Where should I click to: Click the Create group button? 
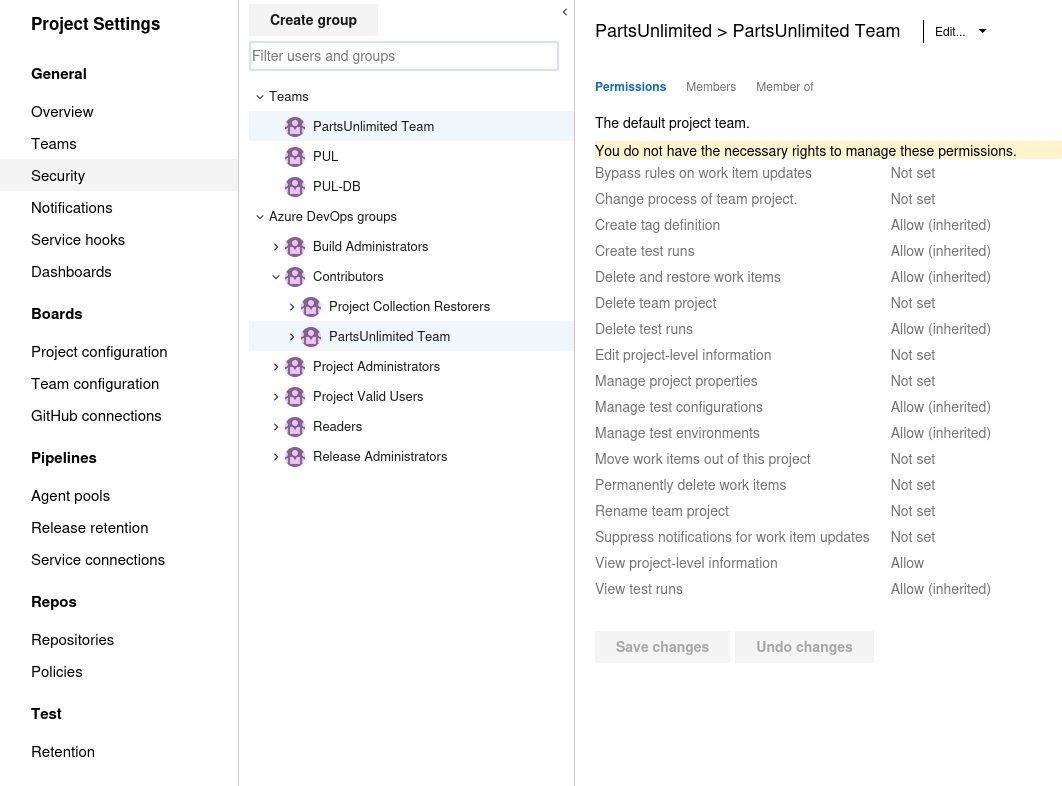314,20
